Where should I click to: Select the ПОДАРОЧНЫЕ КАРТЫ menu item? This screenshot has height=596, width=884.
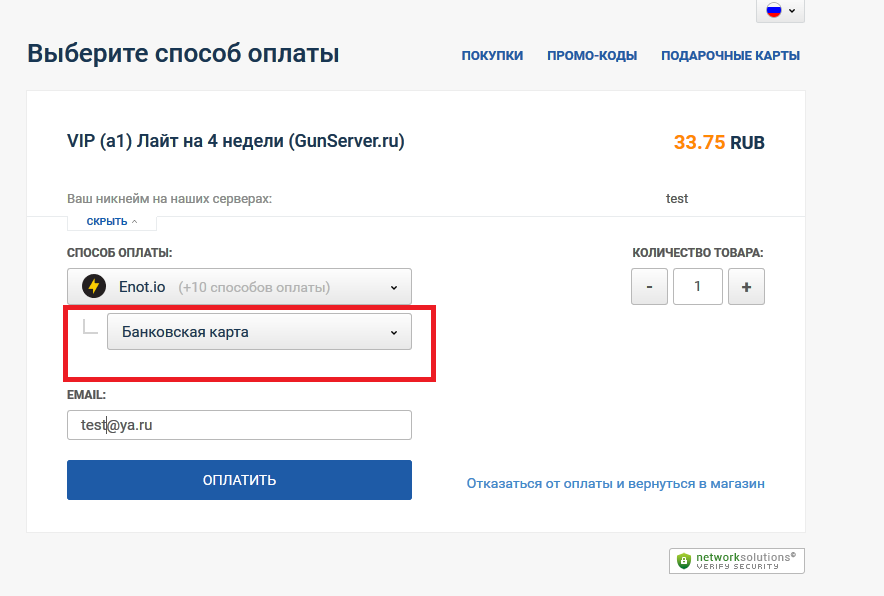pos(730,56)
